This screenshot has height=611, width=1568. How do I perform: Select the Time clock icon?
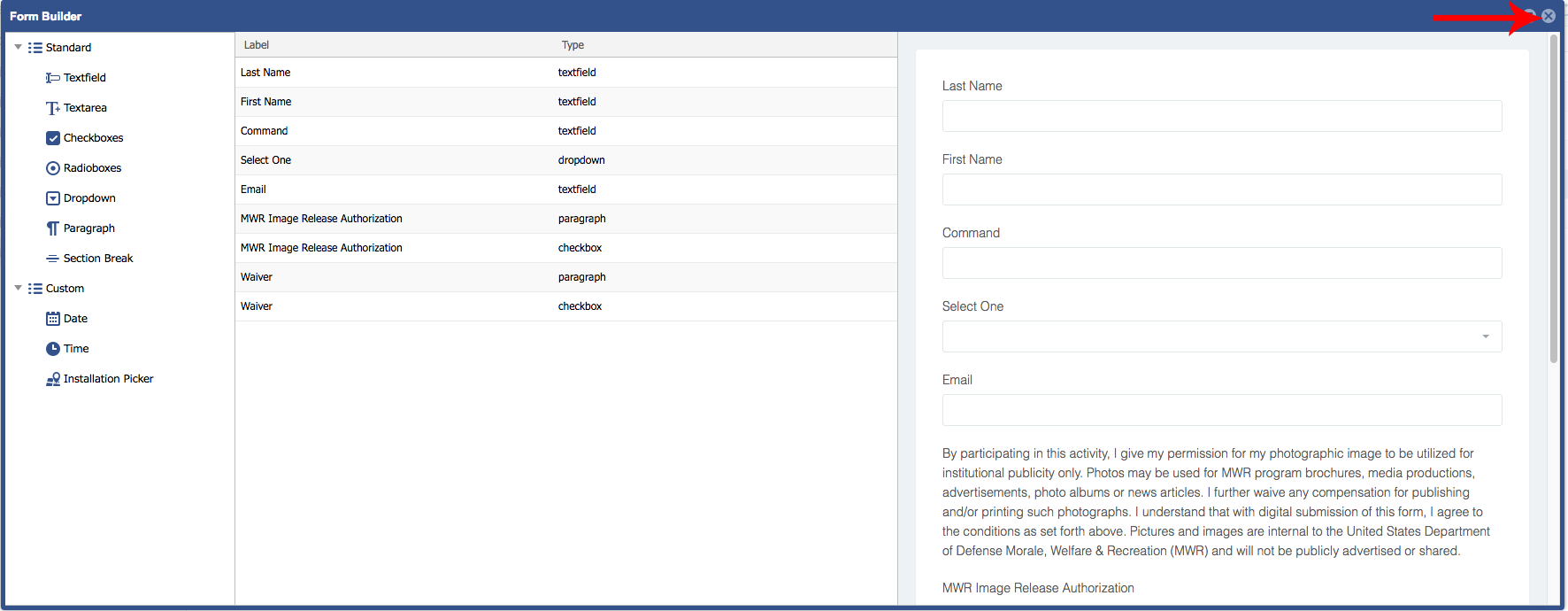click(53, 349)
